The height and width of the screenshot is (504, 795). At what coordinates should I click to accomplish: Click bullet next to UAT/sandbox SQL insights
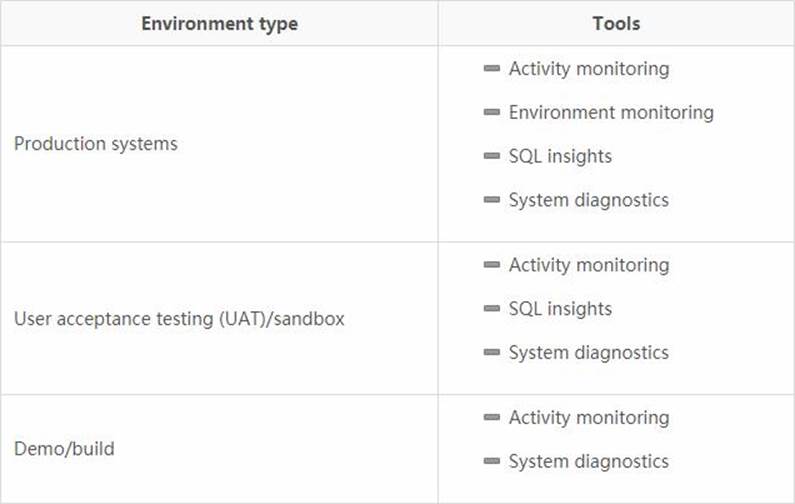491,308
